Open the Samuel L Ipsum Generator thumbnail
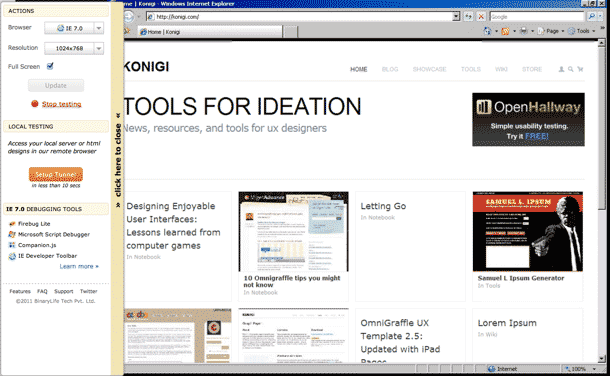Viewport: 610px width, 376px height. pos(528,232)
